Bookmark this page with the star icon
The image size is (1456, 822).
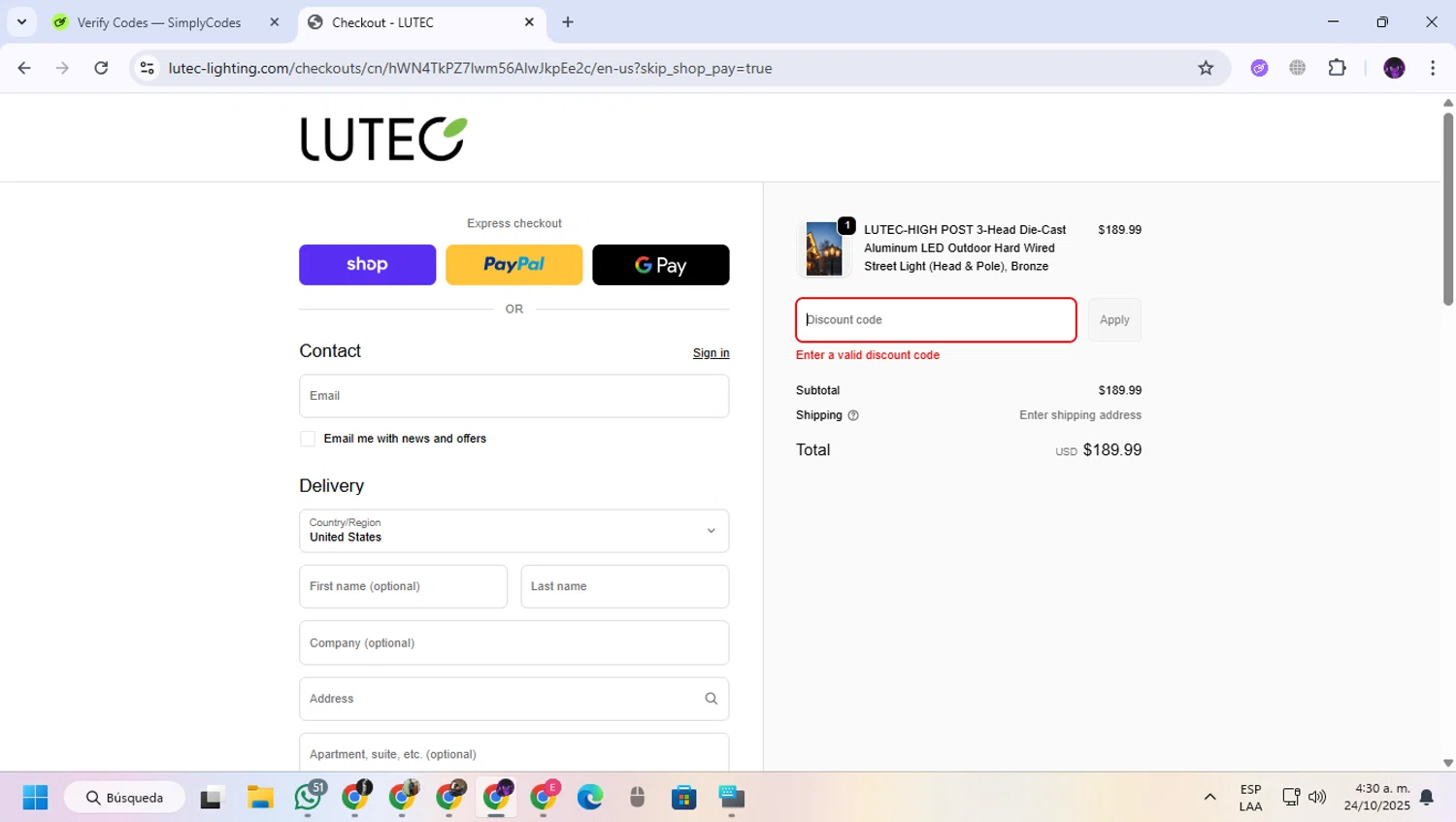1206,68
